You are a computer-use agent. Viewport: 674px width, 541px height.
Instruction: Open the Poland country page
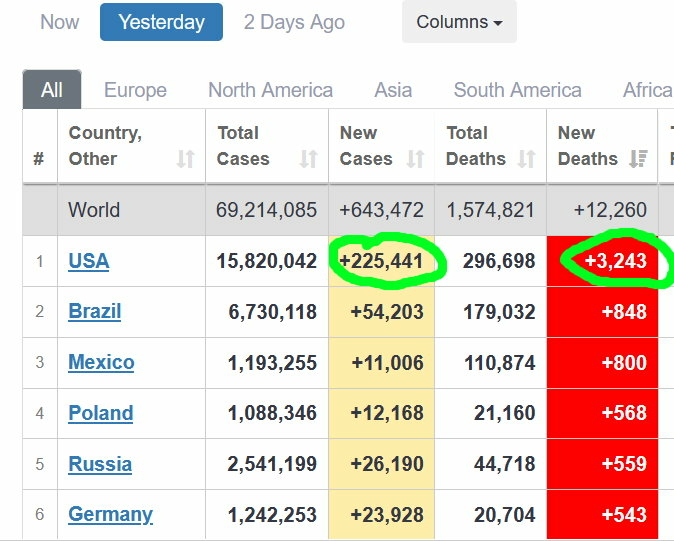(101, 413)
